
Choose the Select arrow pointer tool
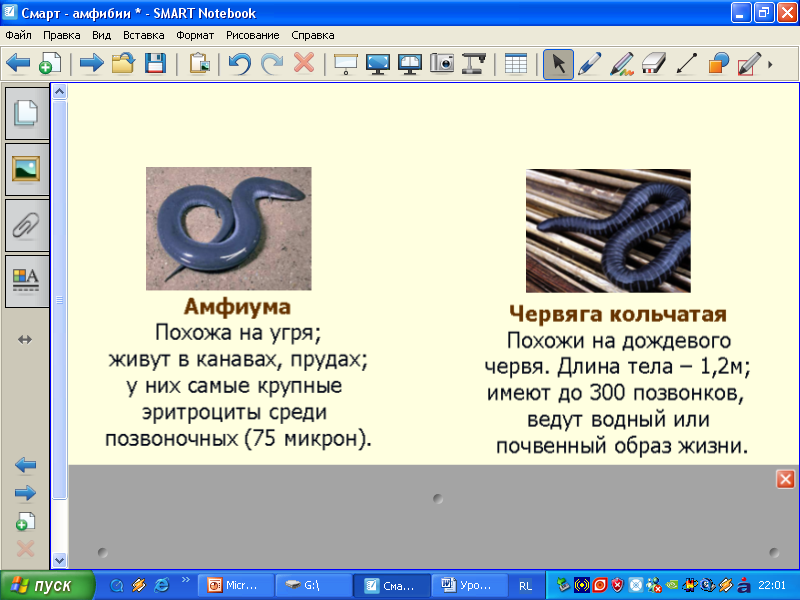tap(558, 64)
